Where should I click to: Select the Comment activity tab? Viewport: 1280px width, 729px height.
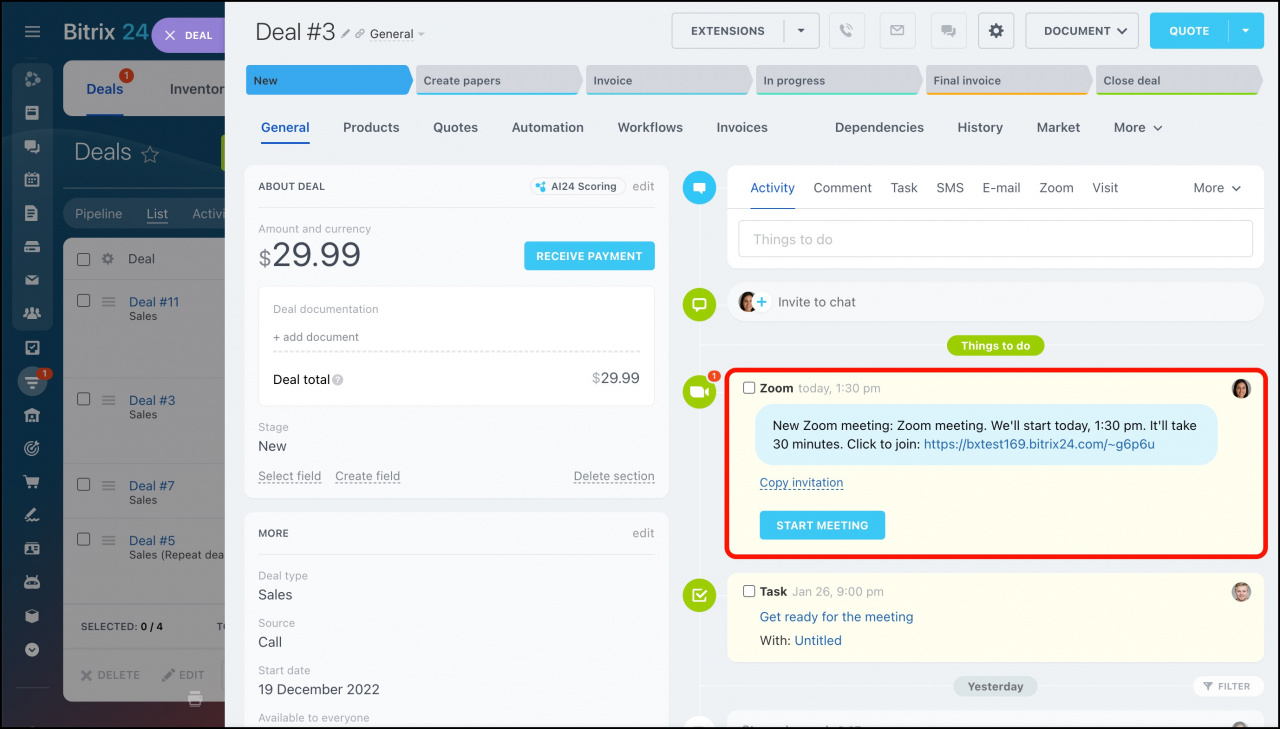(843, 188)
